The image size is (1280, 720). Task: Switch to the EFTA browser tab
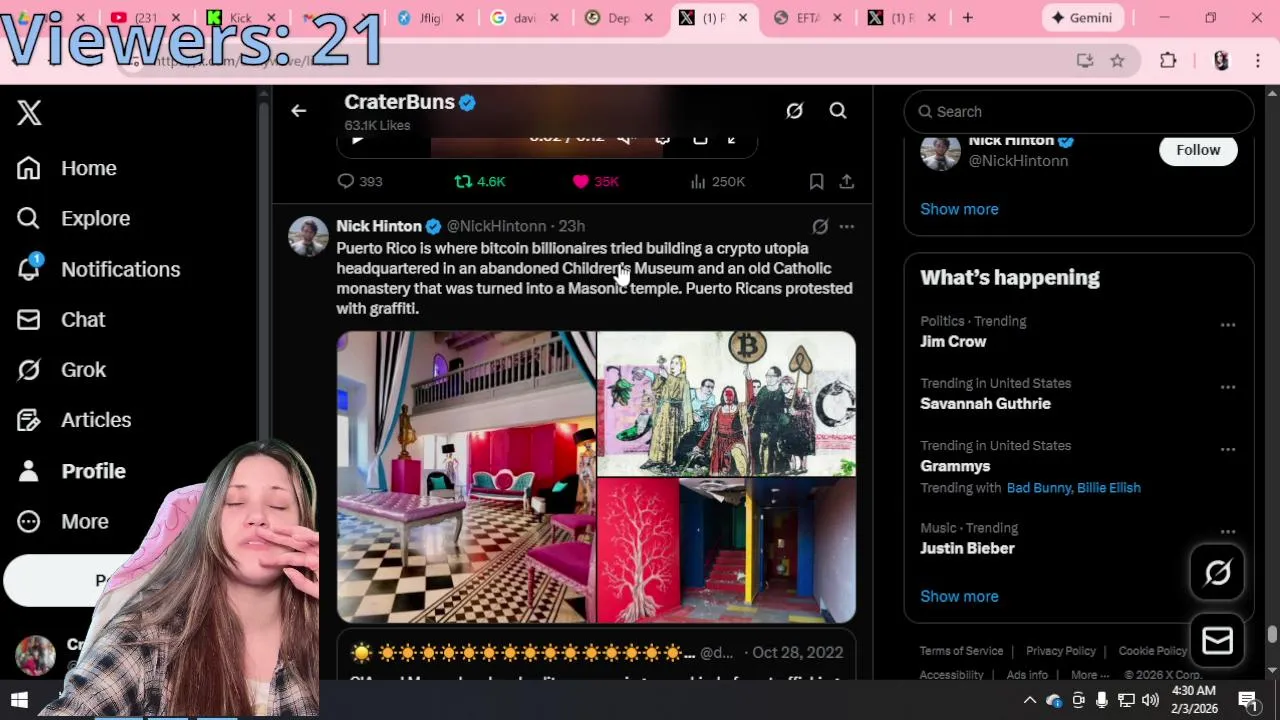810,18
